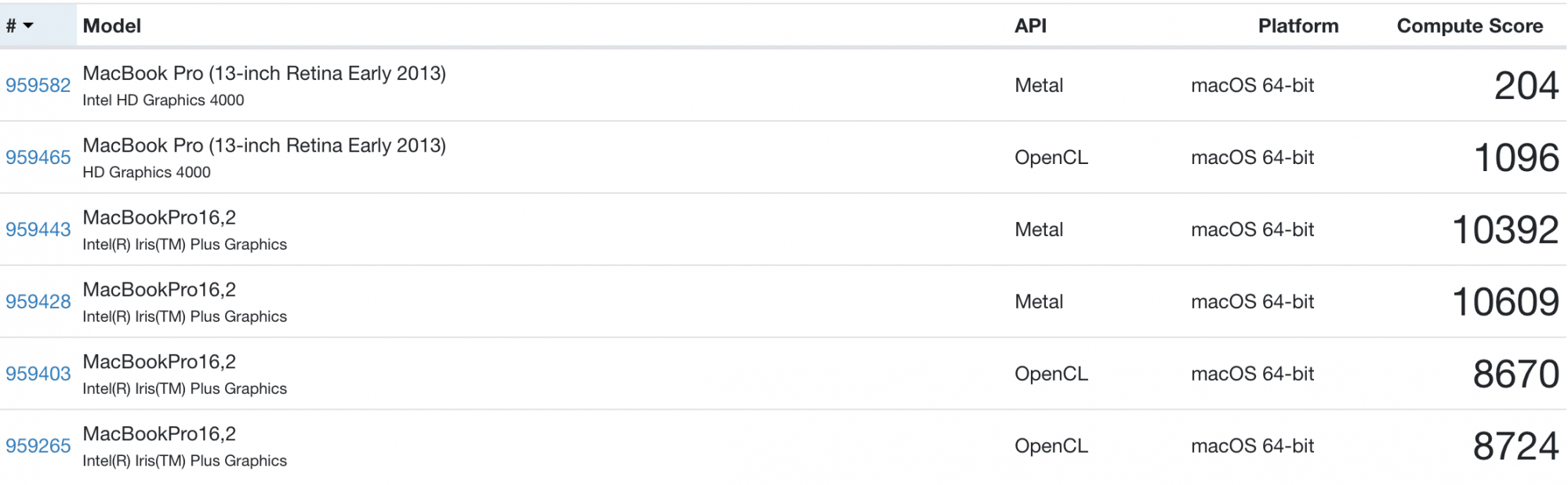Viewport: 1568px width, 485px height.
Task: Select the score 8724 cell
Action: pos(1516,447)
